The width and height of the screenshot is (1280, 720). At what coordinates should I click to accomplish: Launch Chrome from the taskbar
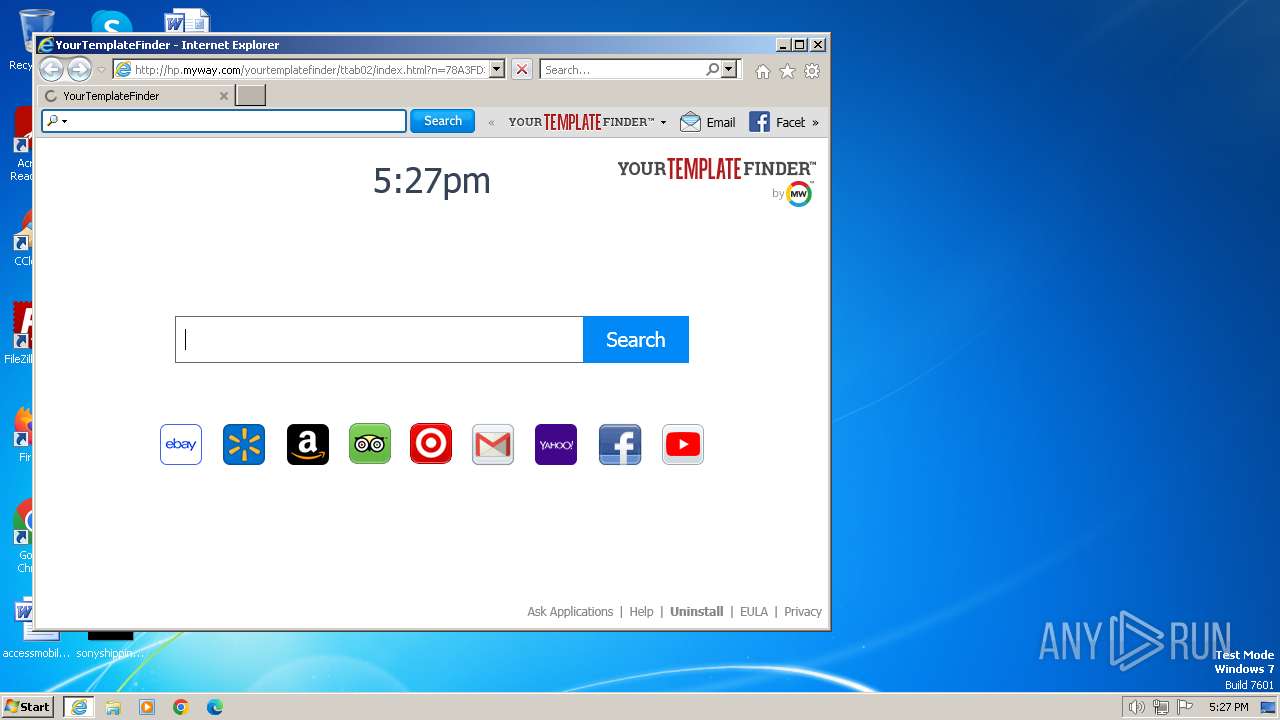181,707
